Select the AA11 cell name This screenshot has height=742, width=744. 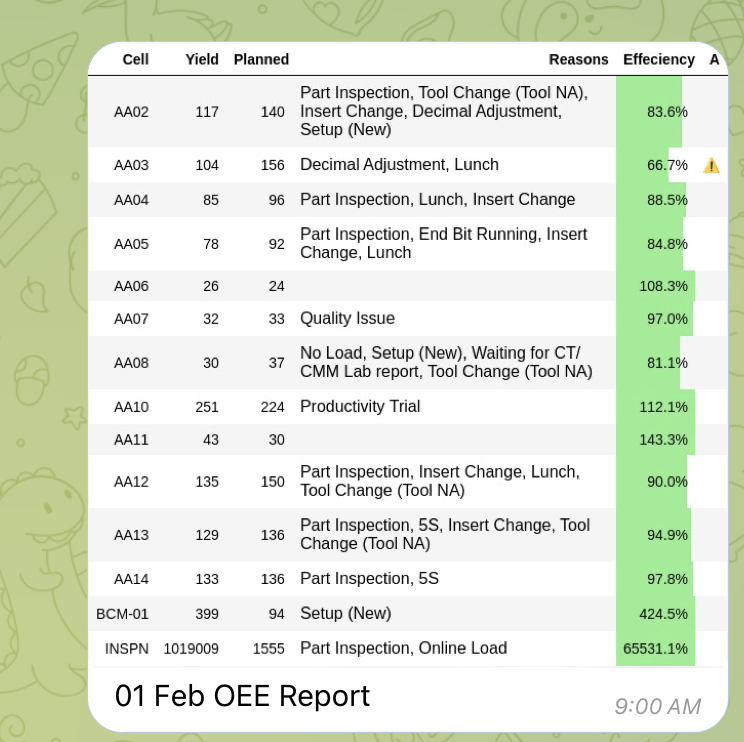click(131, 440)
